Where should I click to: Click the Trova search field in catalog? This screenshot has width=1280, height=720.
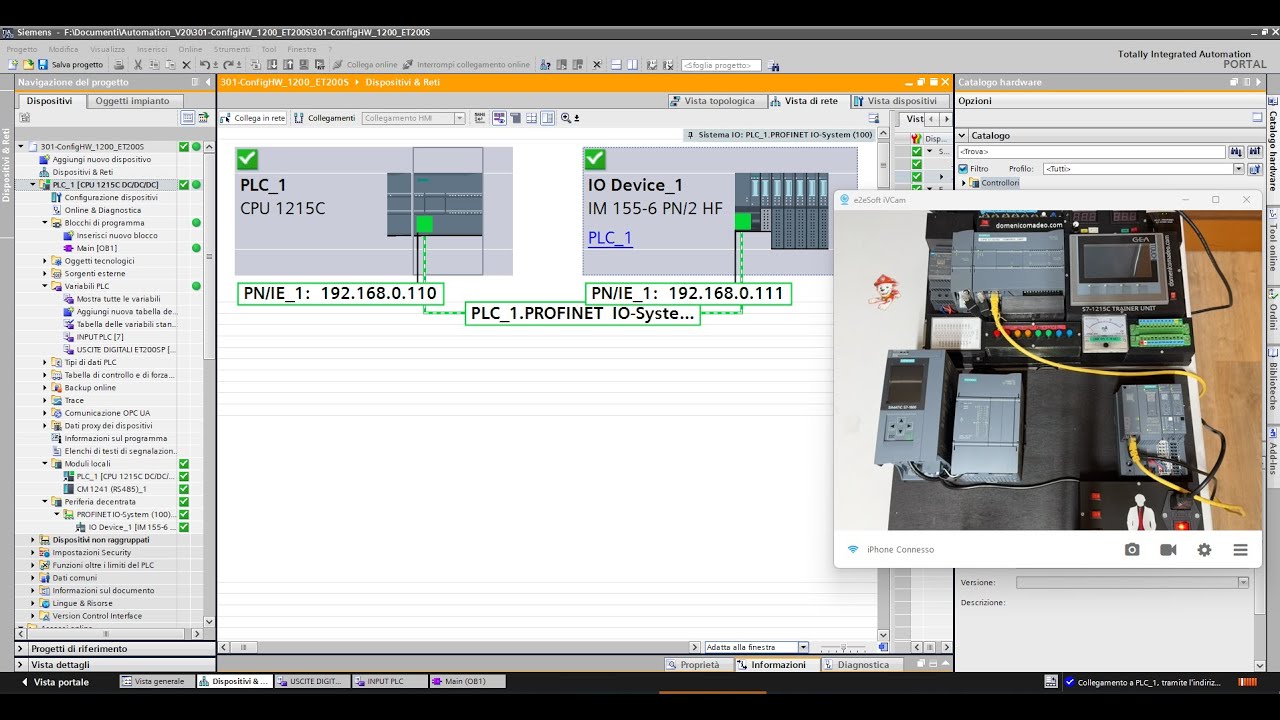[x=1092, y=152]
